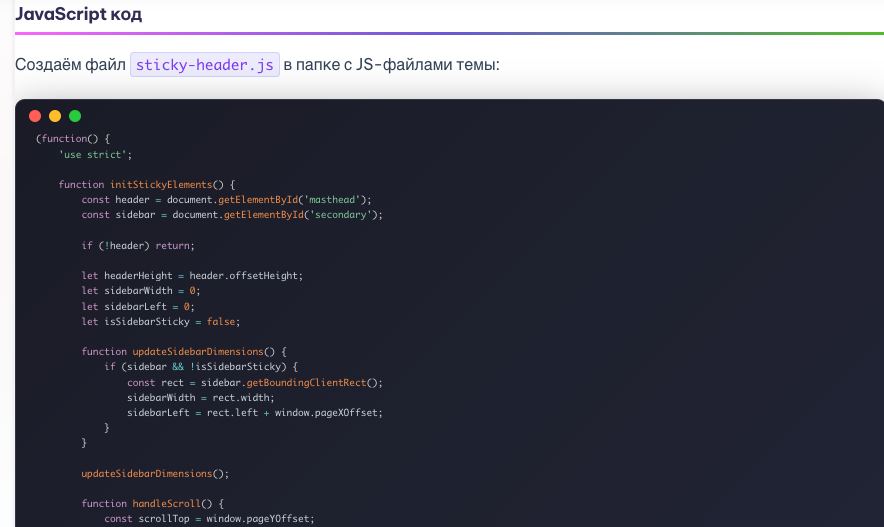Image resolution: width=884 pixels, height=527 pixels.
Task: Click the sticky-header.js inline code label
Action: (x=204, y=65)
